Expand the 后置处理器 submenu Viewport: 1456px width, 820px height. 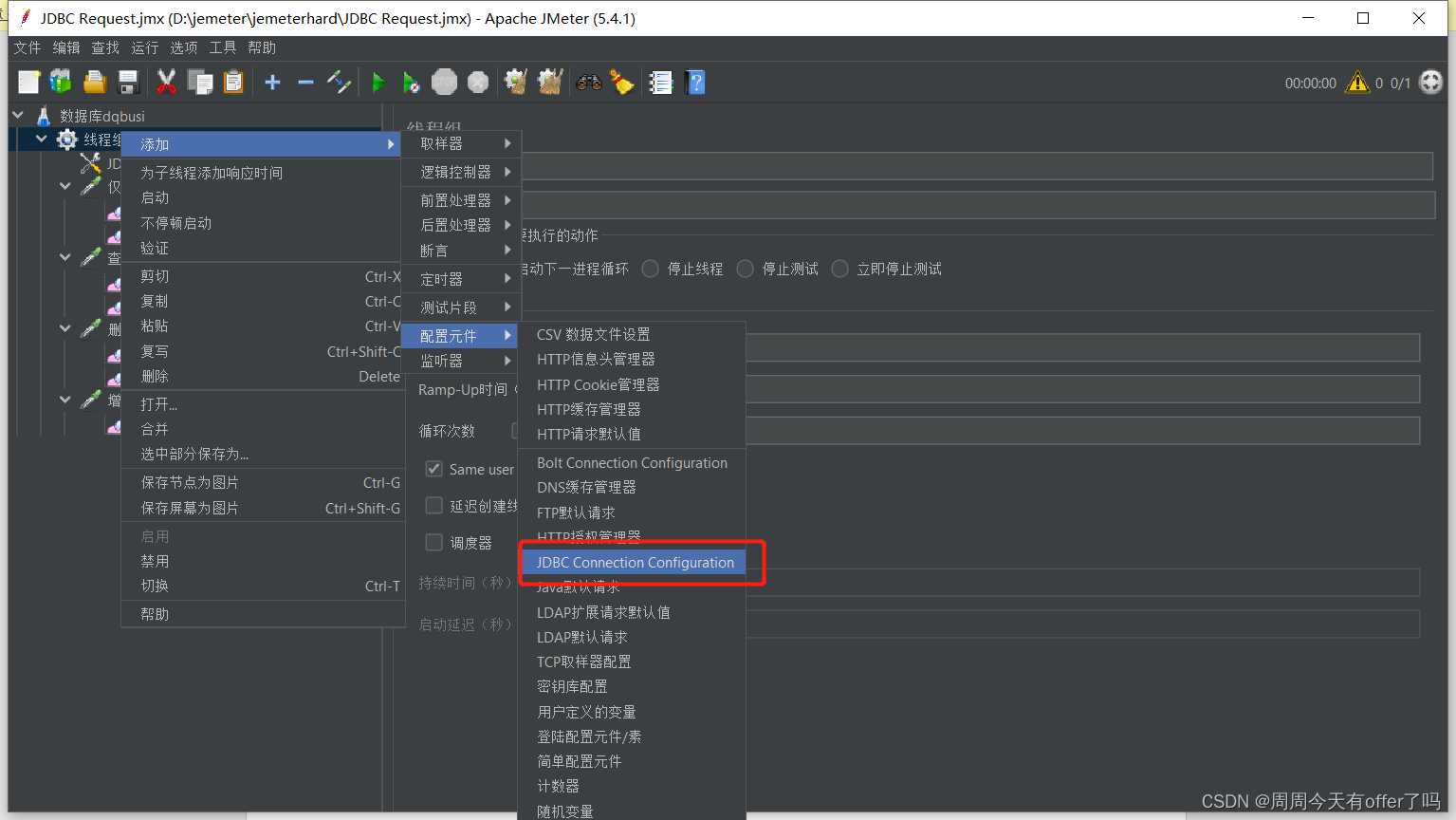pyautogui.click(x=461, y=225)
